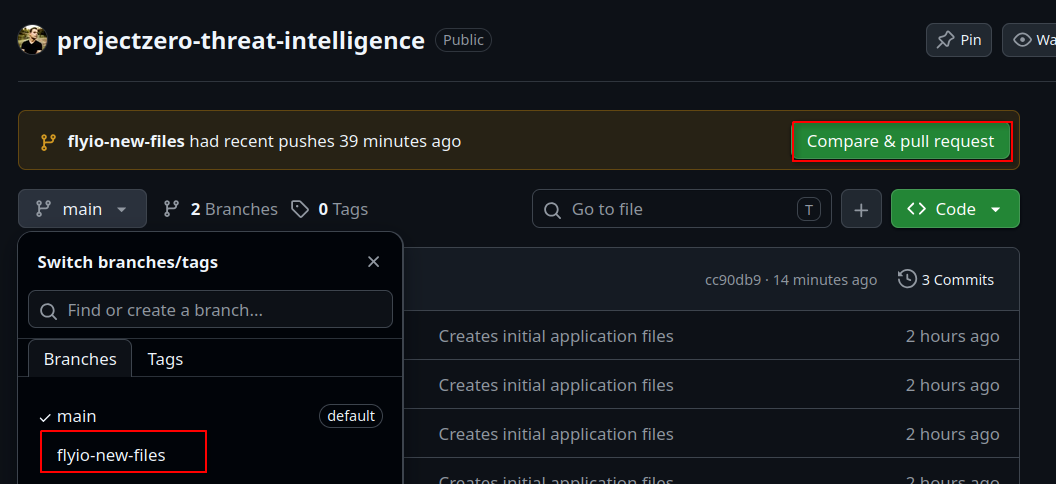This screenshot has height=484, width=1056.
Task: Click the Switch branches/tags heading text
Action: pos(128,262)
